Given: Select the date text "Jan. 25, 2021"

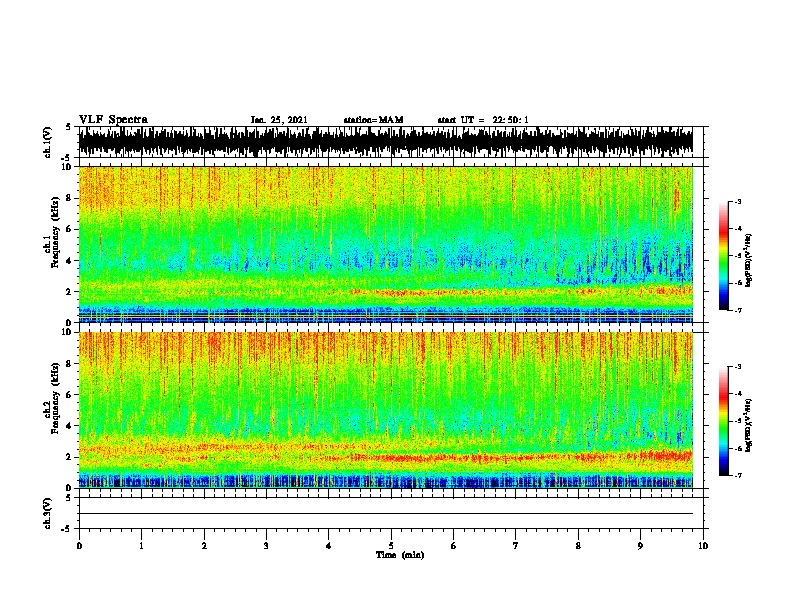Looking at the screenshot, I should (x=279, y=120).
